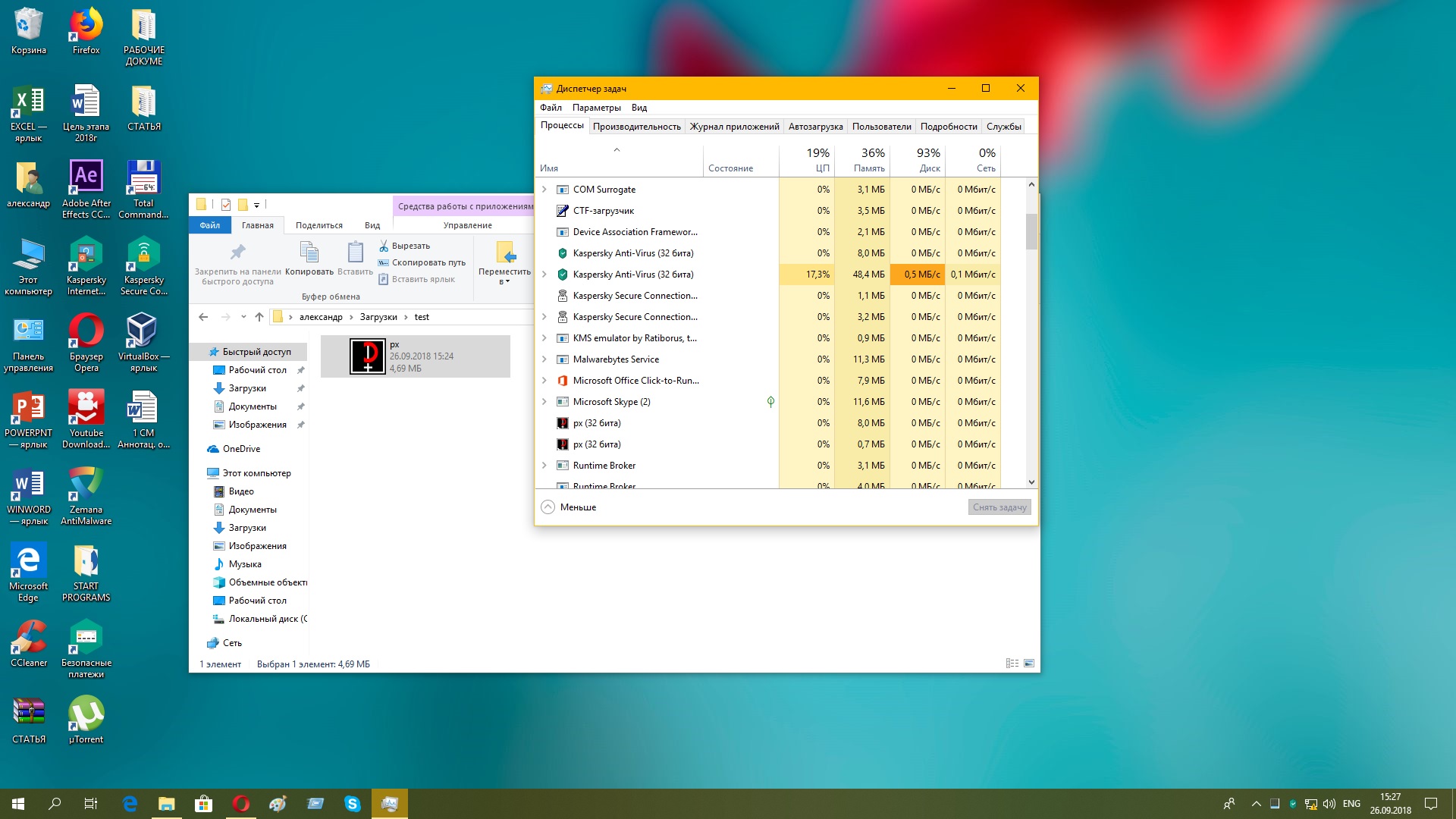Click the Снять задачу button
This screenshot has height=819, width=1456.
999,507
